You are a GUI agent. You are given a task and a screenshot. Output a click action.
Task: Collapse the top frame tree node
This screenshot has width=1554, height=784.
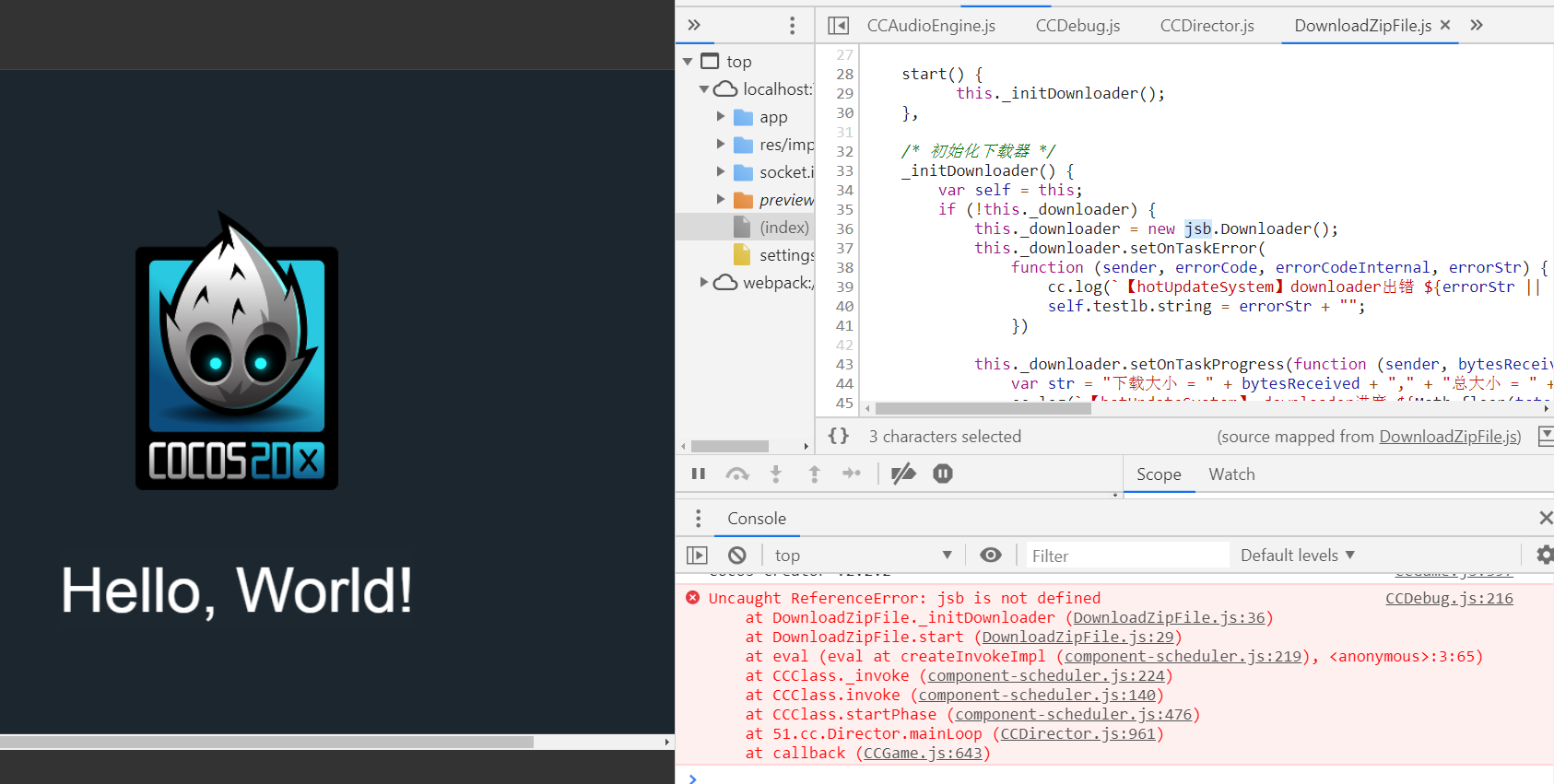pos(688,62)
